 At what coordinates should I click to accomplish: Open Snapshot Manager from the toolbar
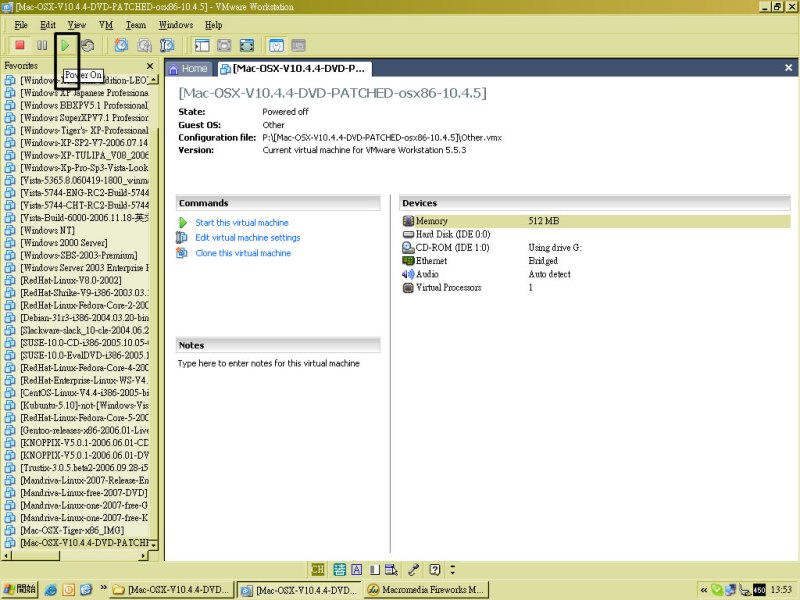167,45
